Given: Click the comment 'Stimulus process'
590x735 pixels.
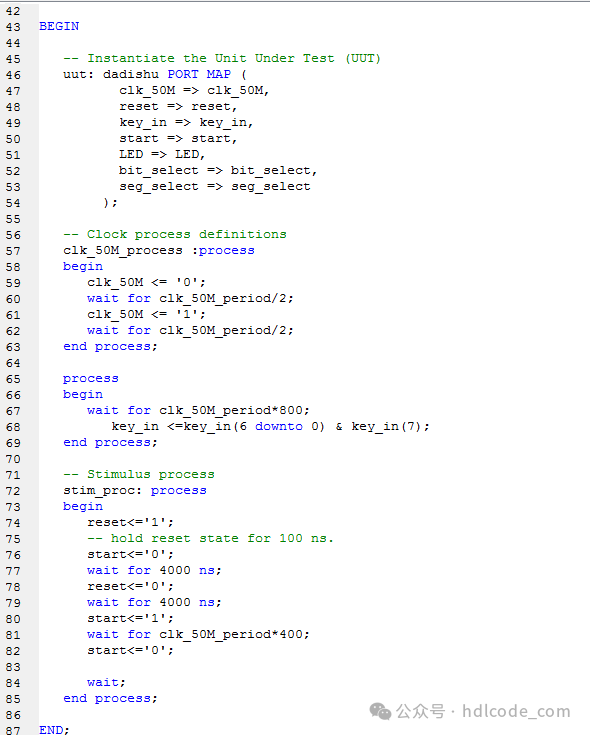Looking at the screenshot, I should click(x=139, y=474).
